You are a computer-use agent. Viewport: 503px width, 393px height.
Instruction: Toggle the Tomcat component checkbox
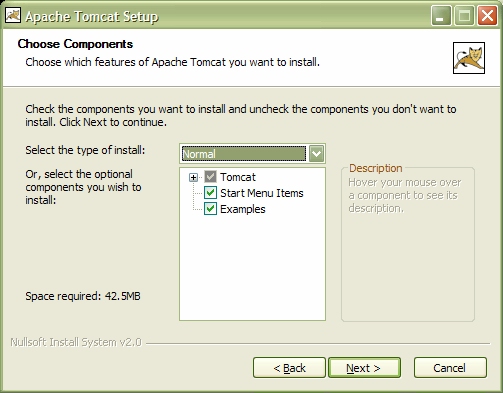pos(210,177)
